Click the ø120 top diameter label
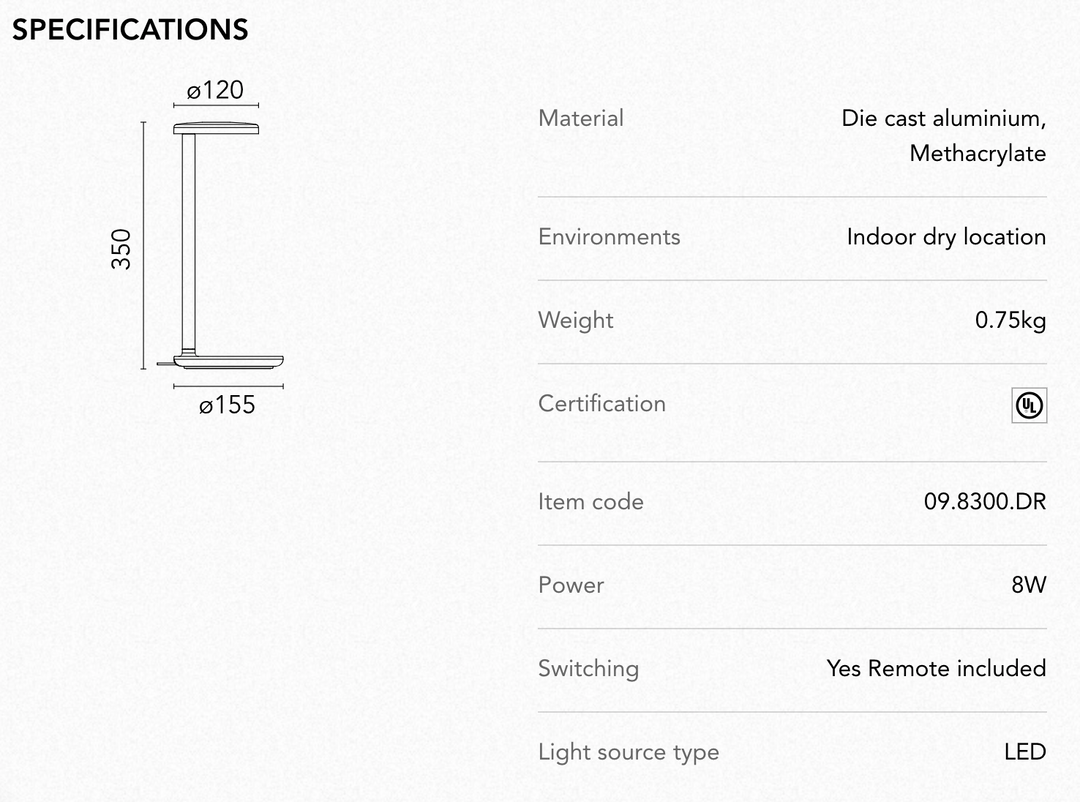 click(216, 90)
